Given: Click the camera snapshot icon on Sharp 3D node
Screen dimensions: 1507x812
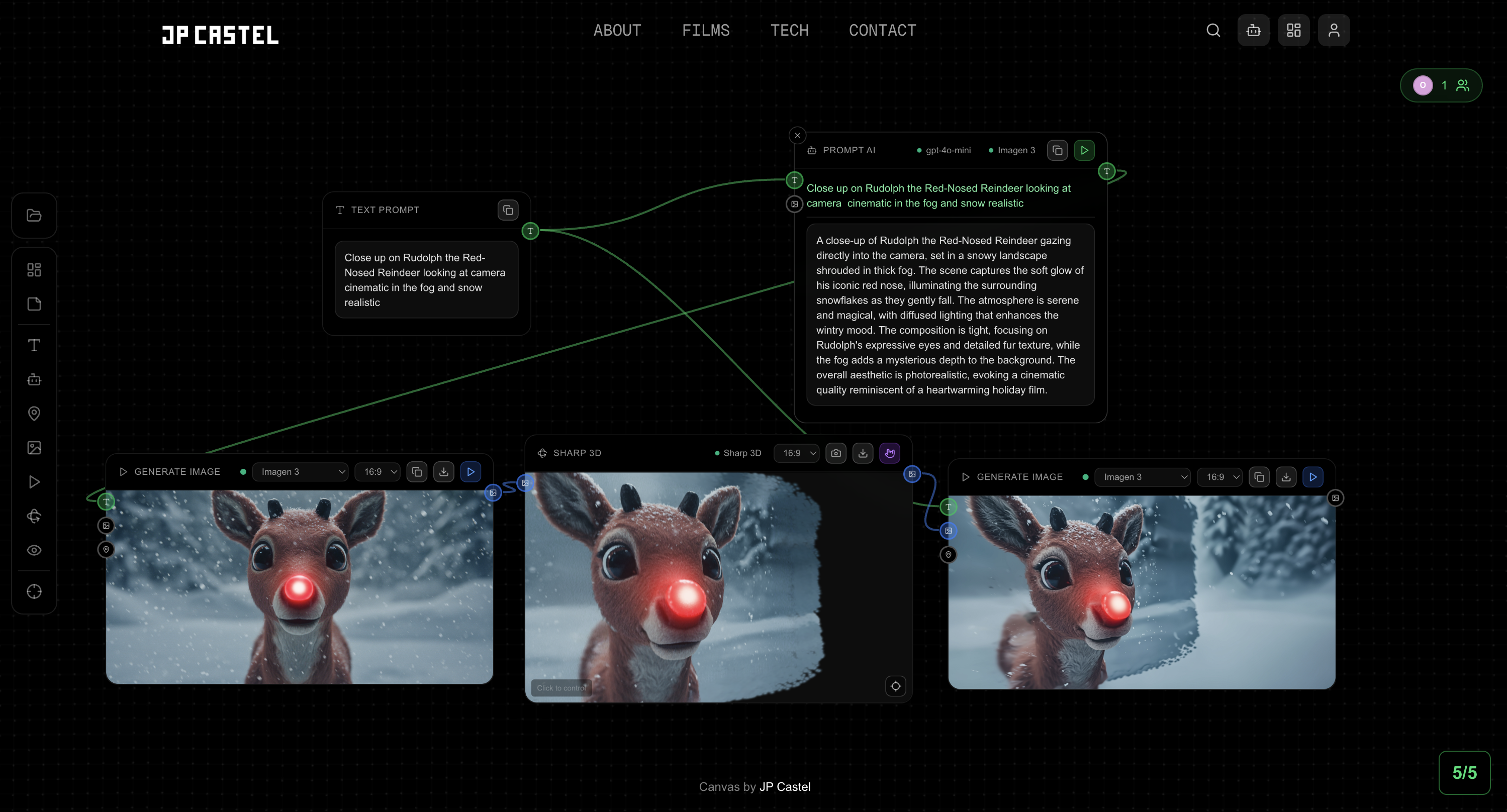Looking at the screenshot, I should pyautogui.click(x=835, y=453).
